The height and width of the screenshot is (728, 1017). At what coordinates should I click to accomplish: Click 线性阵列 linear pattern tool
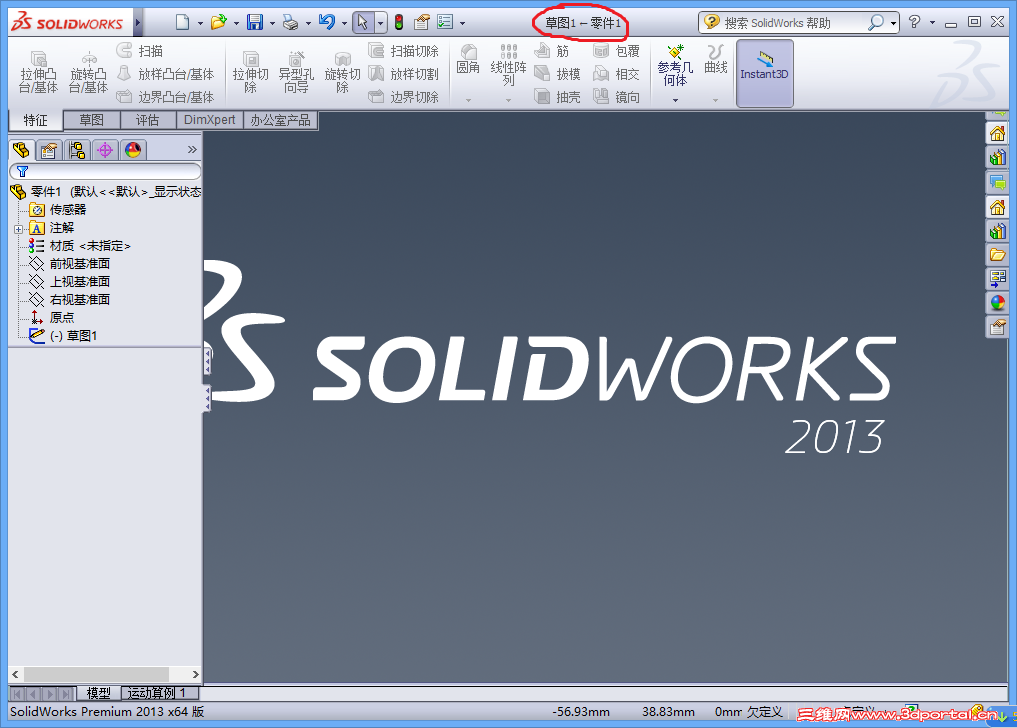[508, 65]
